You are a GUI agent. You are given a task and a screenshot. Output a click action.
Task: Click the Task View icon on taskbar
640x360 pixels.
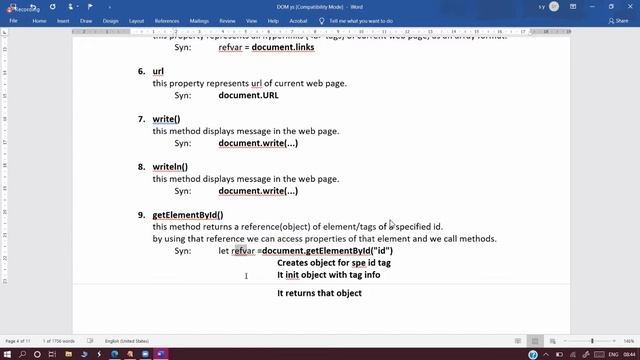(x=52, y=354)
